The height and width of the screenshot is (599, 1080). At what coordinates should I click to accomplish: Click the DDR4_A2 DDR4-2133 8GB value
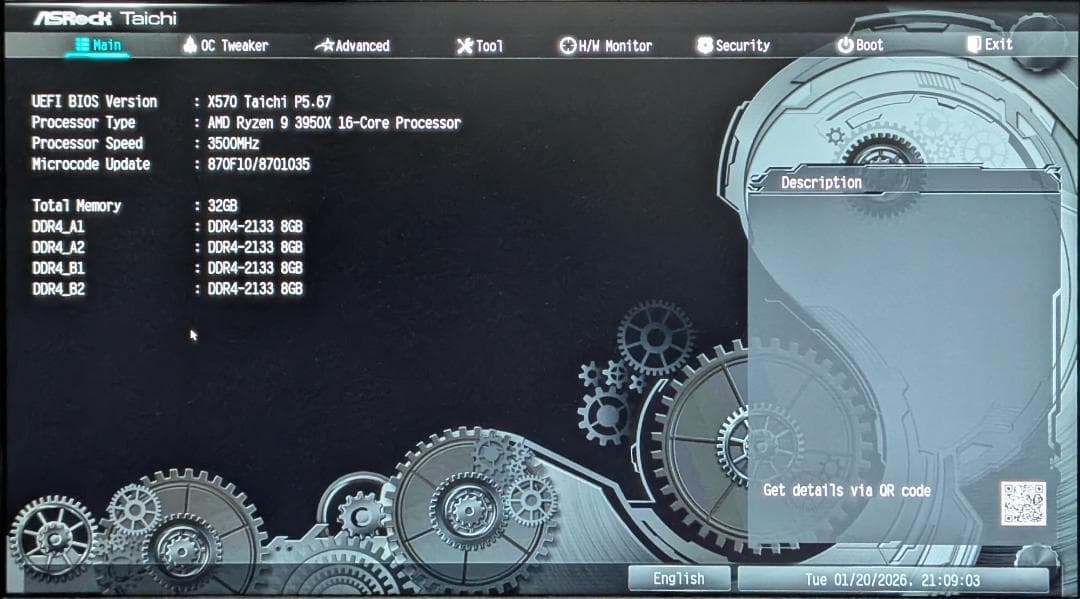point(255,247)
